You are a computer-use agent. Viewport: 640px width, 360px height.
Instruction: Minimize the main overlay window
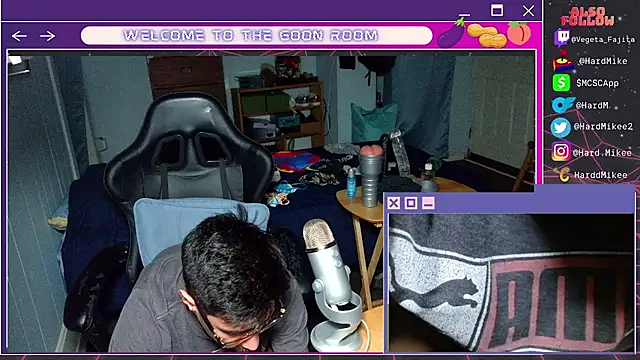[464, 14]
